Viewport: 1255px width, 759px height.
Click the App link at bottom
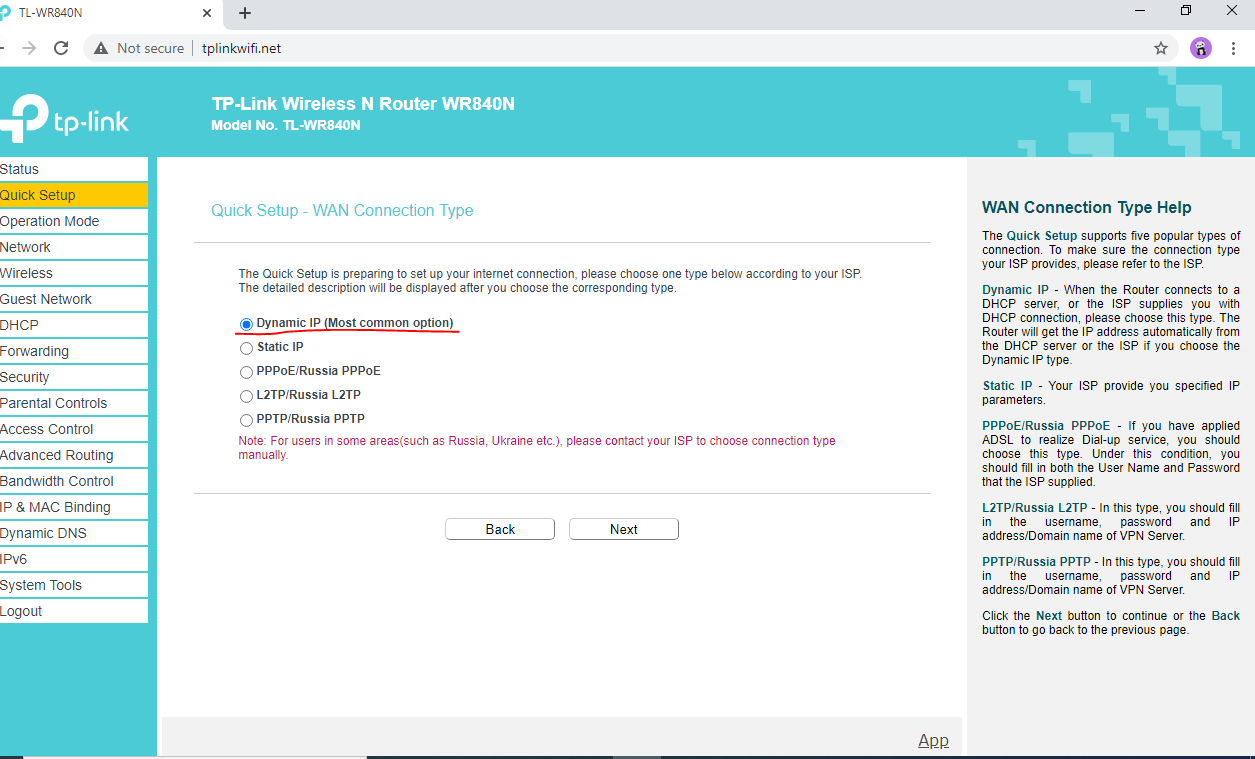pos(933,740)
